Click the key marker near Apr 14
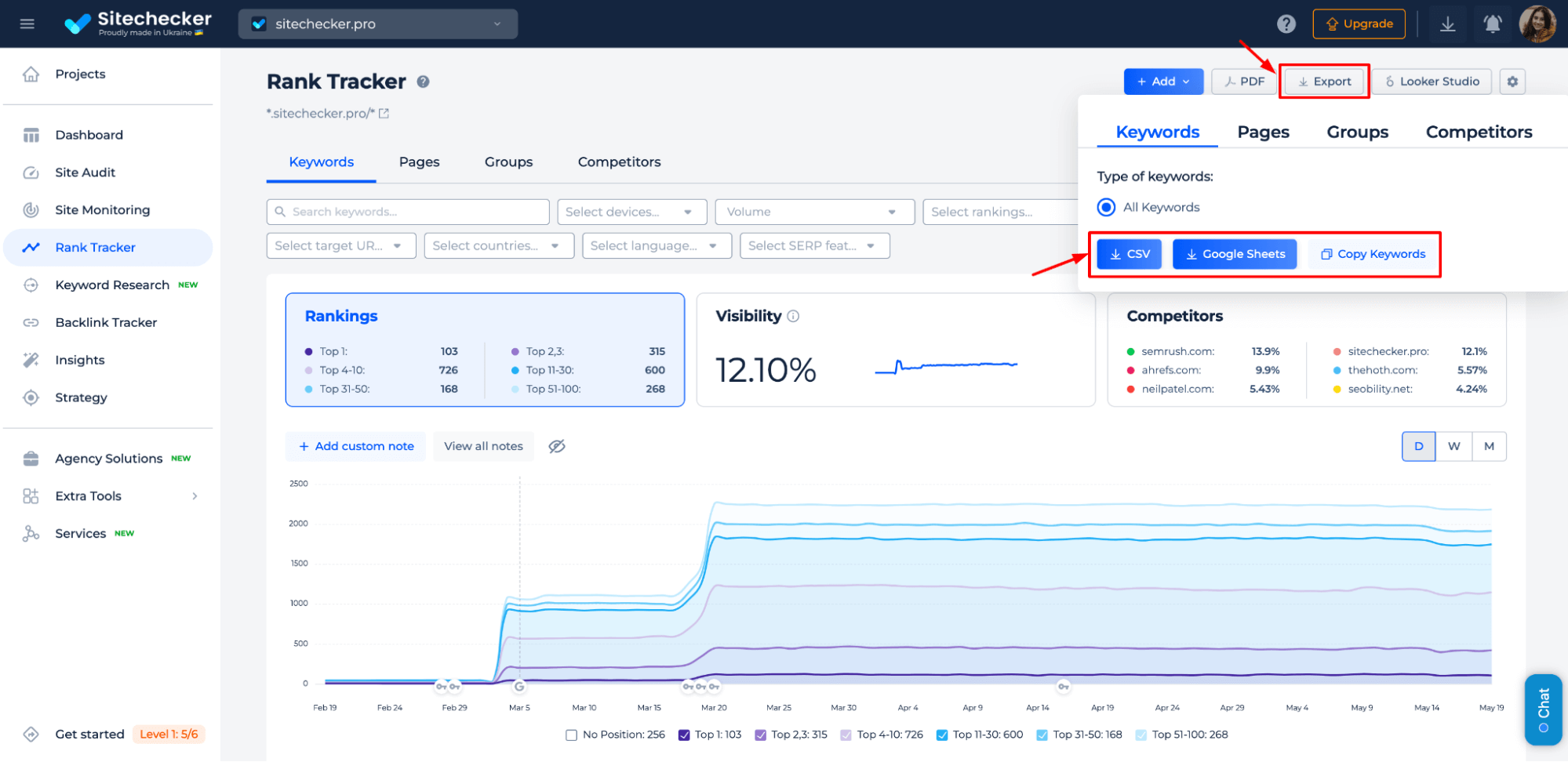The image size is (1568, 762). coord(1063,687)
